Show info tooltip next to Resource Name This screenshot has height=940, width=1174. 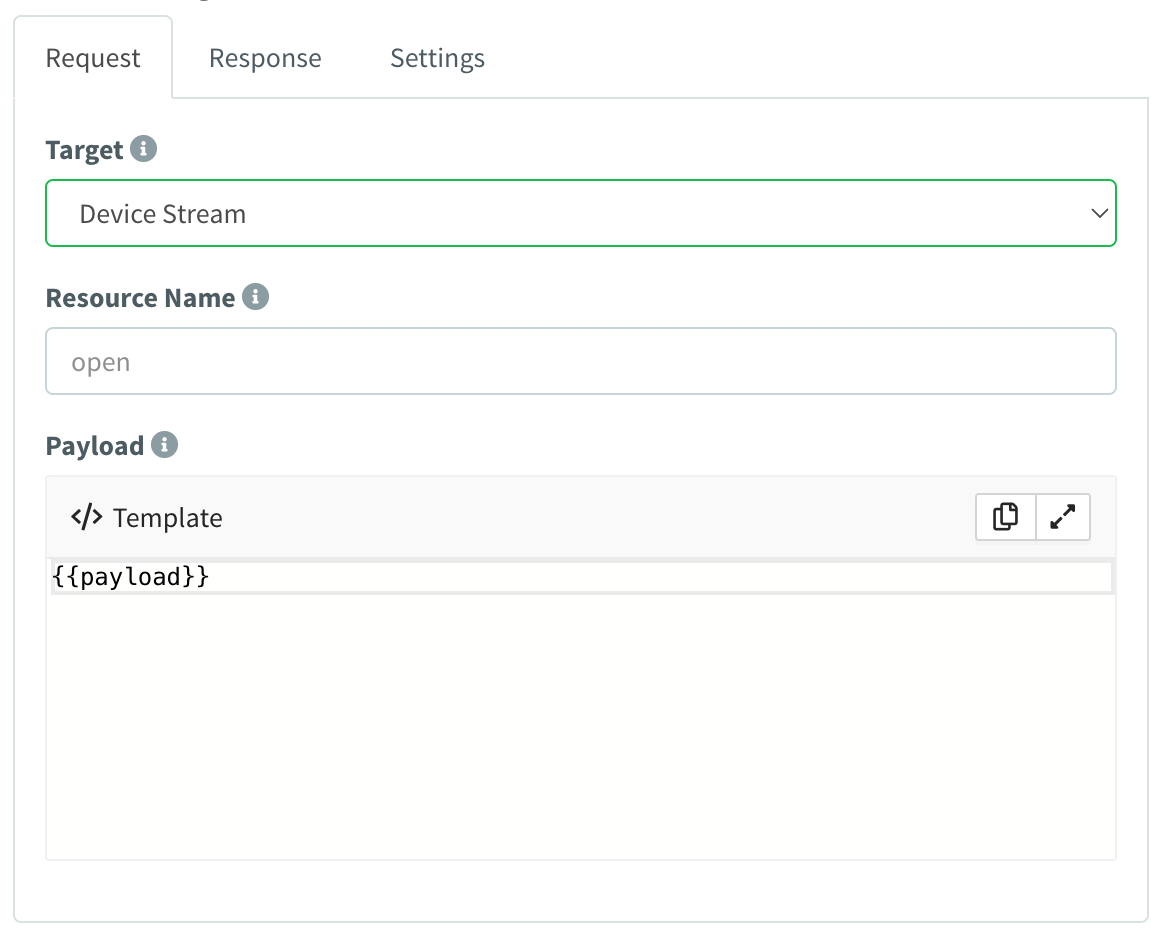[255, 297]
